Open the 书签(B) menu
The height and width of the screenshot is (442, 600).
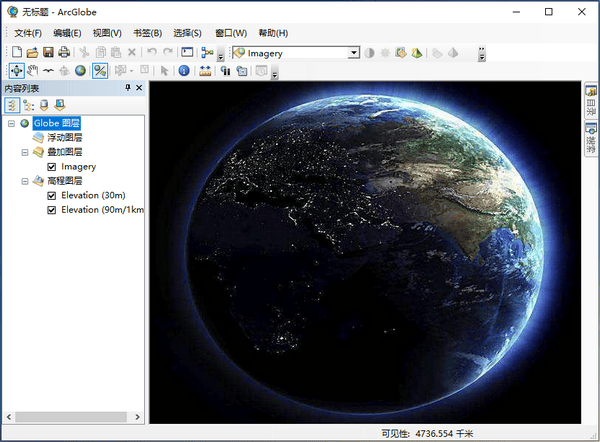[147, 33]
